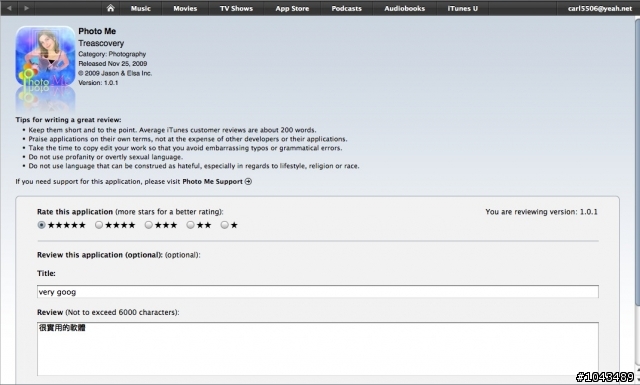Screen dimensions: 640x385
Task: Click the '© 2009 Jason & Elsa Inc.' text
Action: (x=115, y=73)
